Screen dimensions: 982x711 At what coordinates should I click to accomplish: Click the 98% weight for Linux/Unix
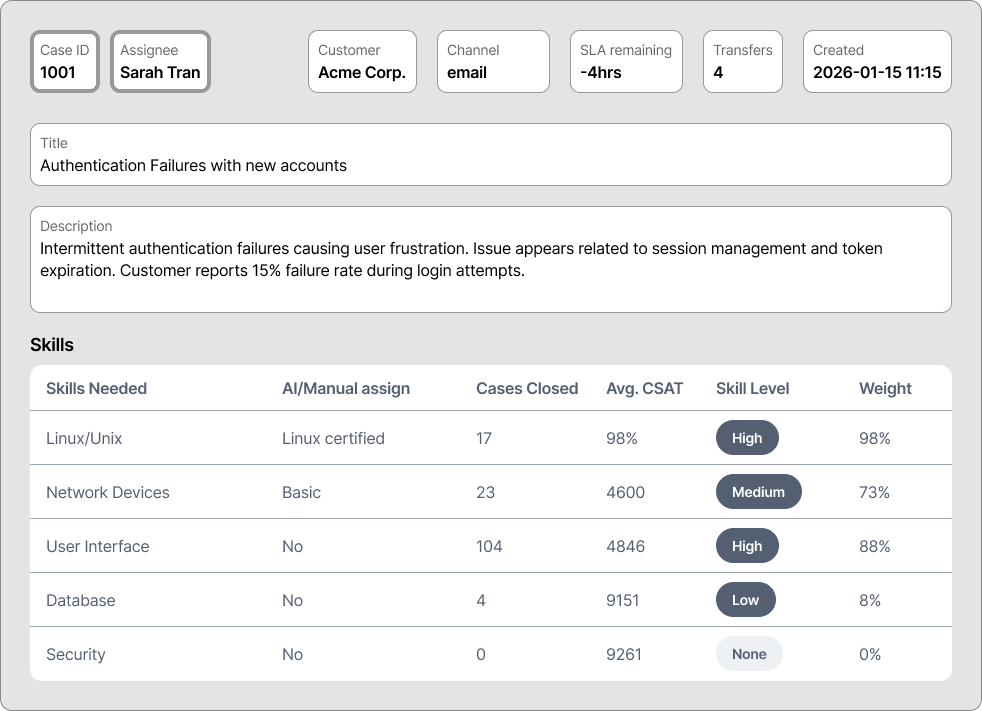(874, 438)
